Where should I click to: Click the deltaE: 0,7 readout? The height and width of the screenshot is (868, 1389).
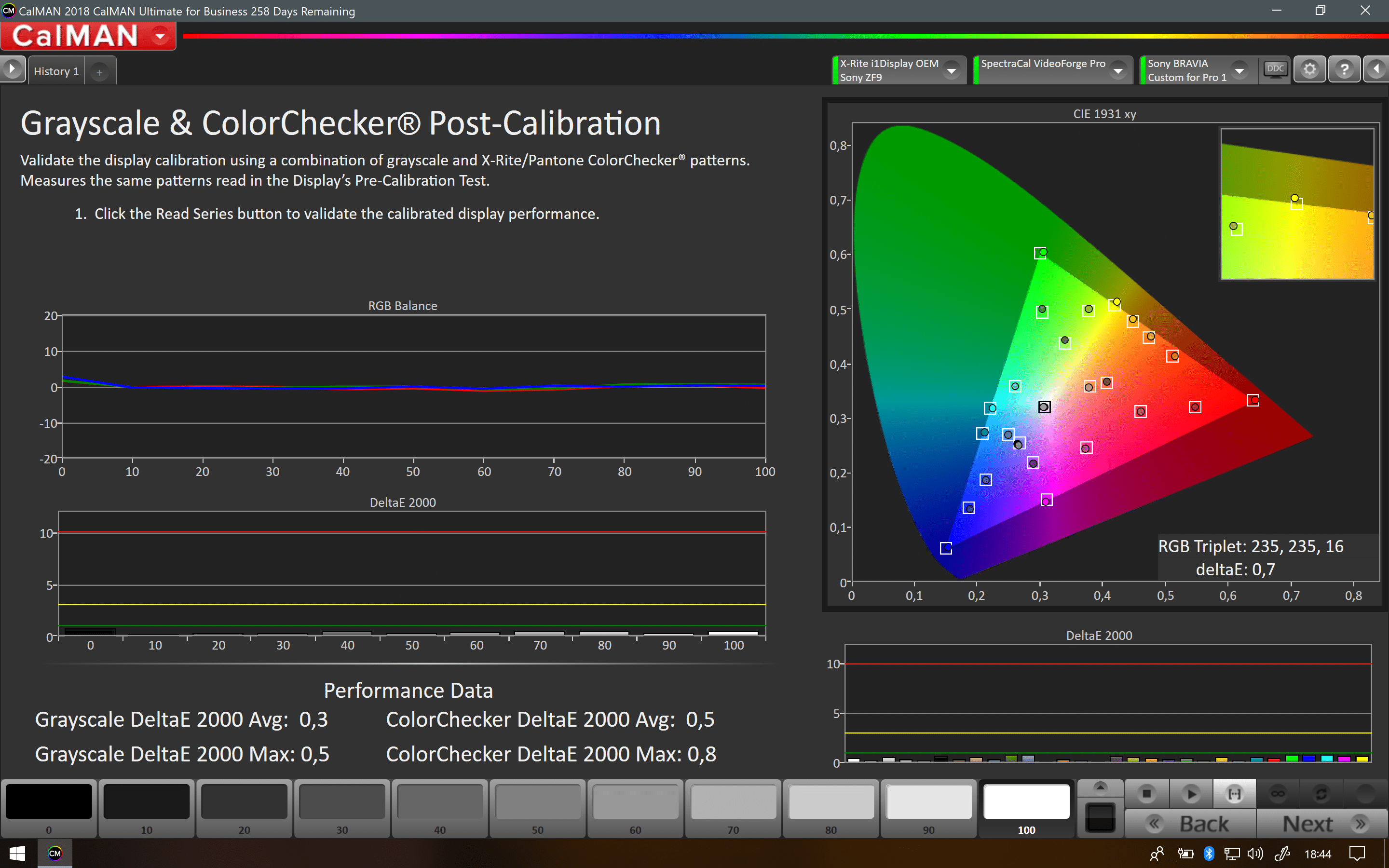coord(1235,570)
